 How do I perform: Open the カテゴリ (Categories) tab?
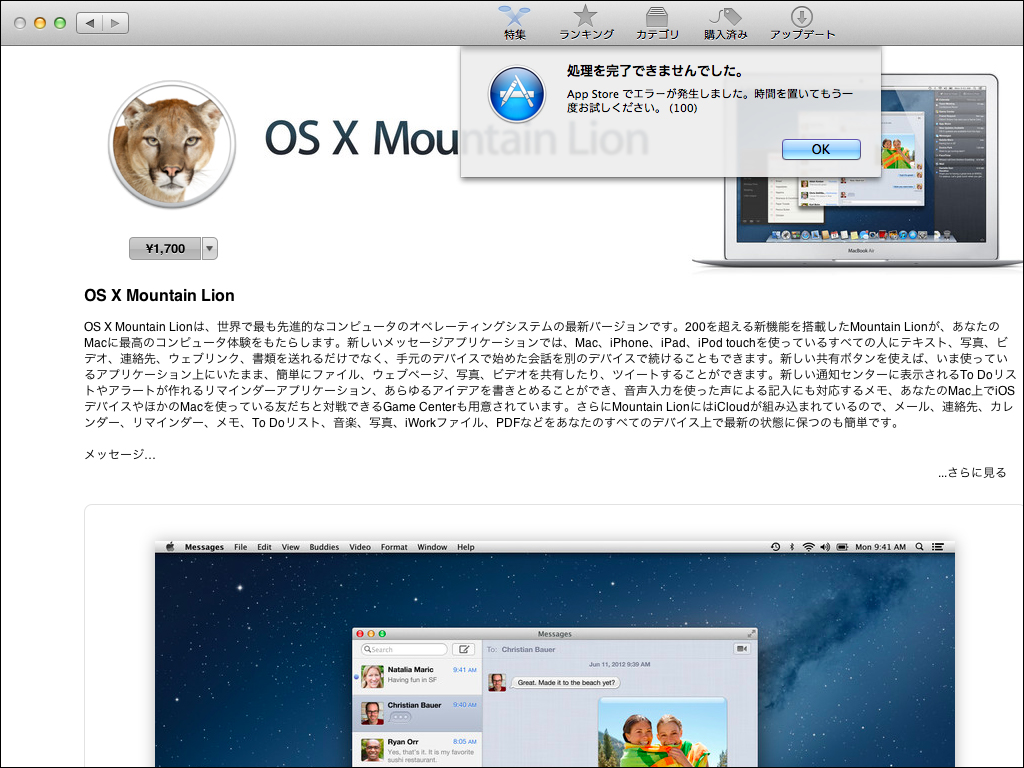click(x=657, y=23)
